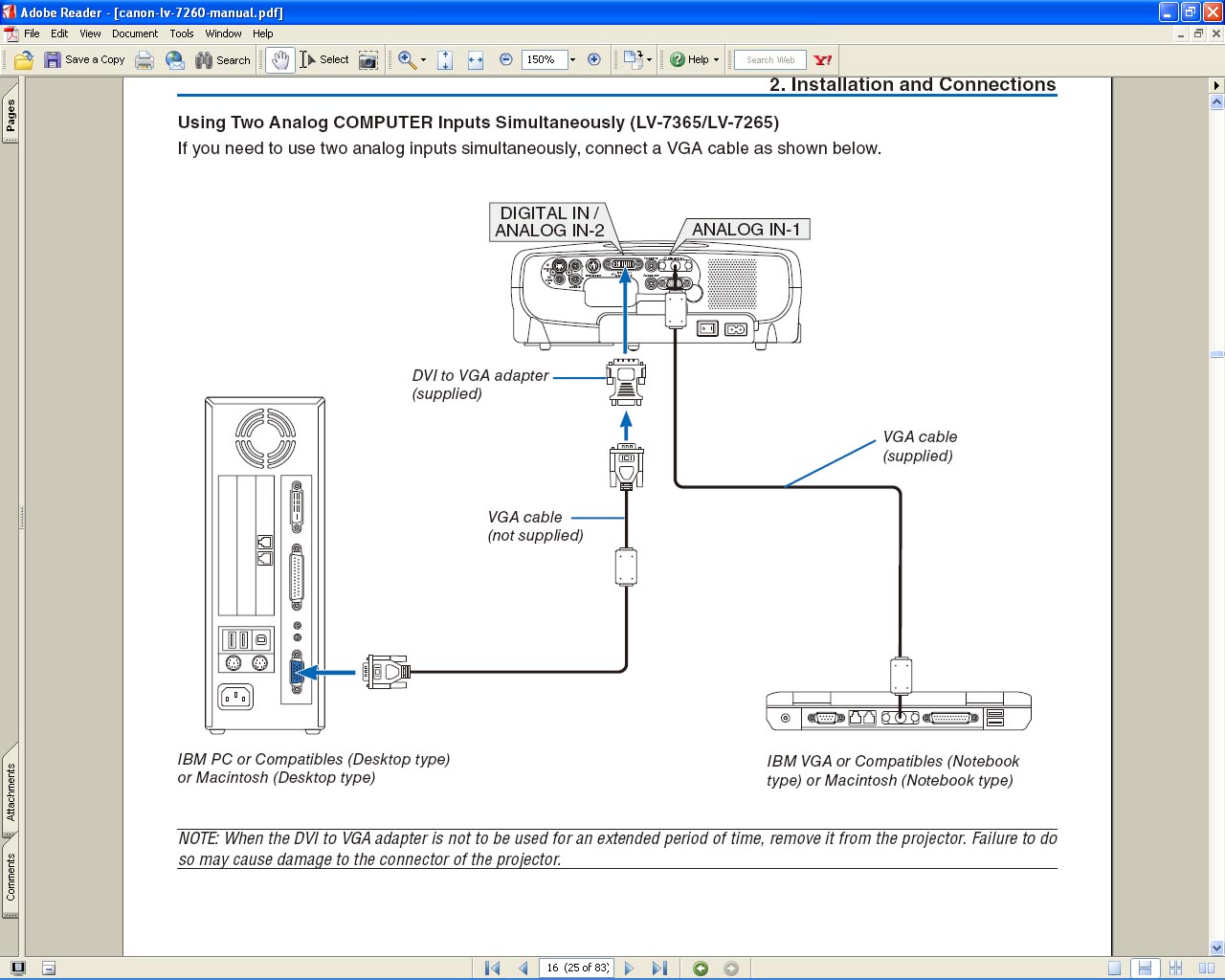
Task: Click the vertical scrollbar up arrow
Action: 1216,101
